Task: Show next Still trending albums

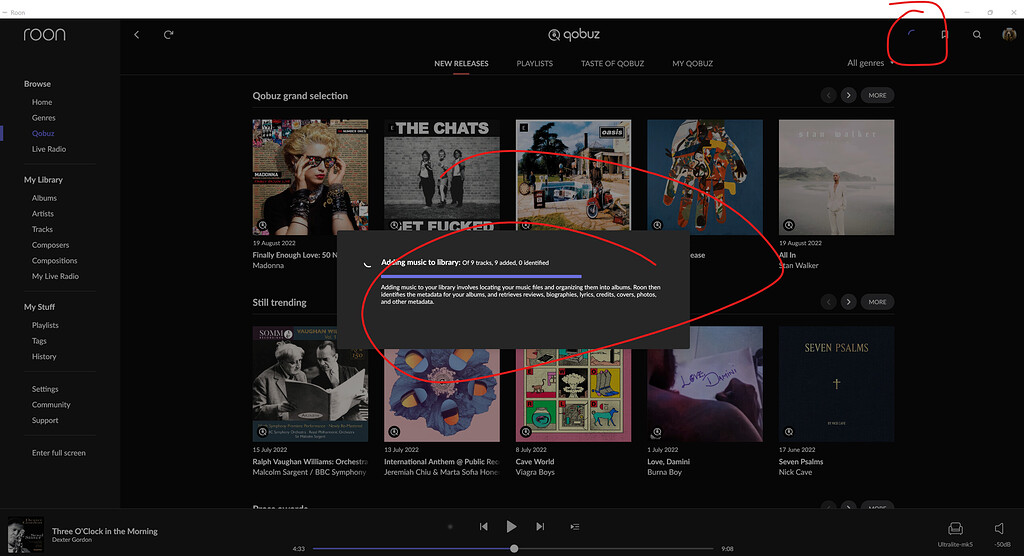Action: click(848, 302)
